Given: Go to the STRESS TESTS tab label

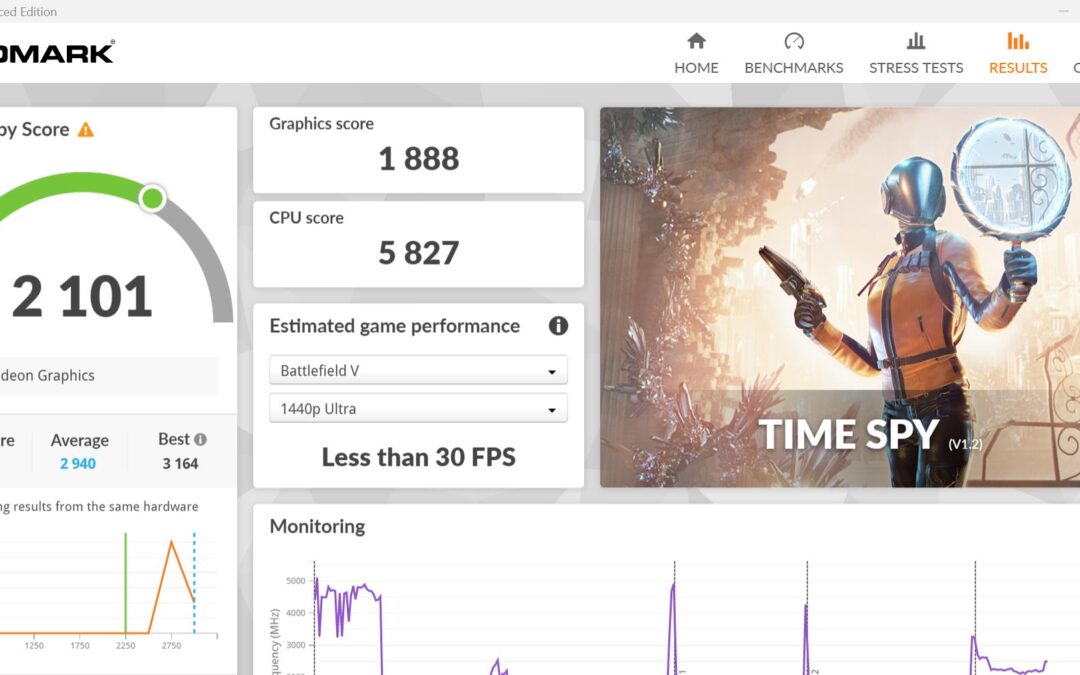Looking at the screenshot, I should tap(916, 68).
